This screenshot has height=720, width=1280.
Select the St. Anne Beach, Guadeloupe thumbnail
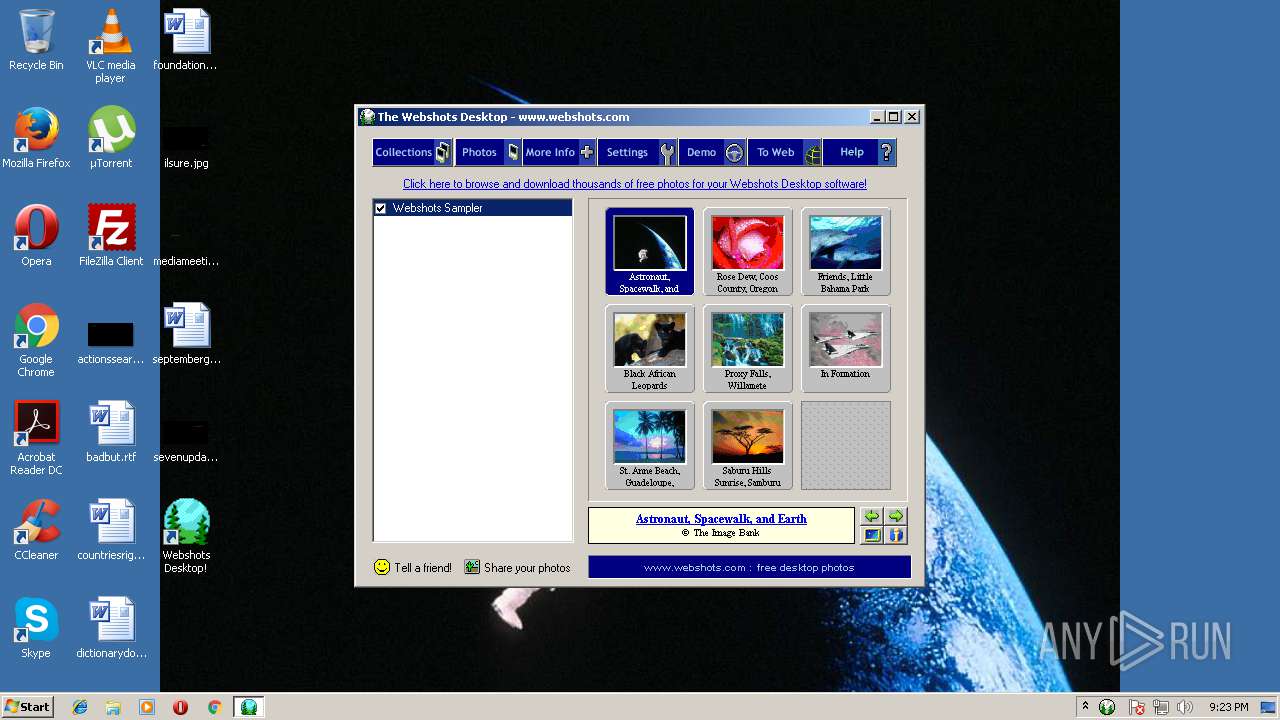click(649, 445)
